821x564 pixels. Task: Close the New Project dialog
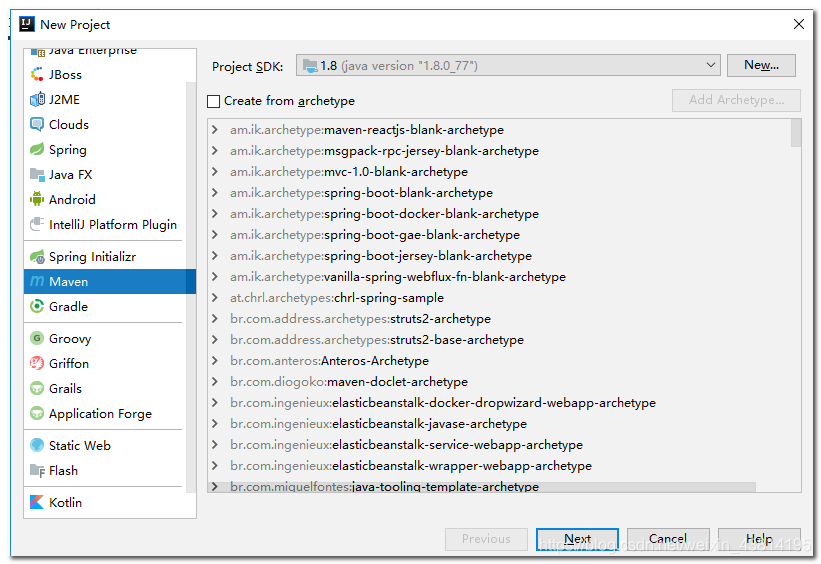(x=798, y=24)
